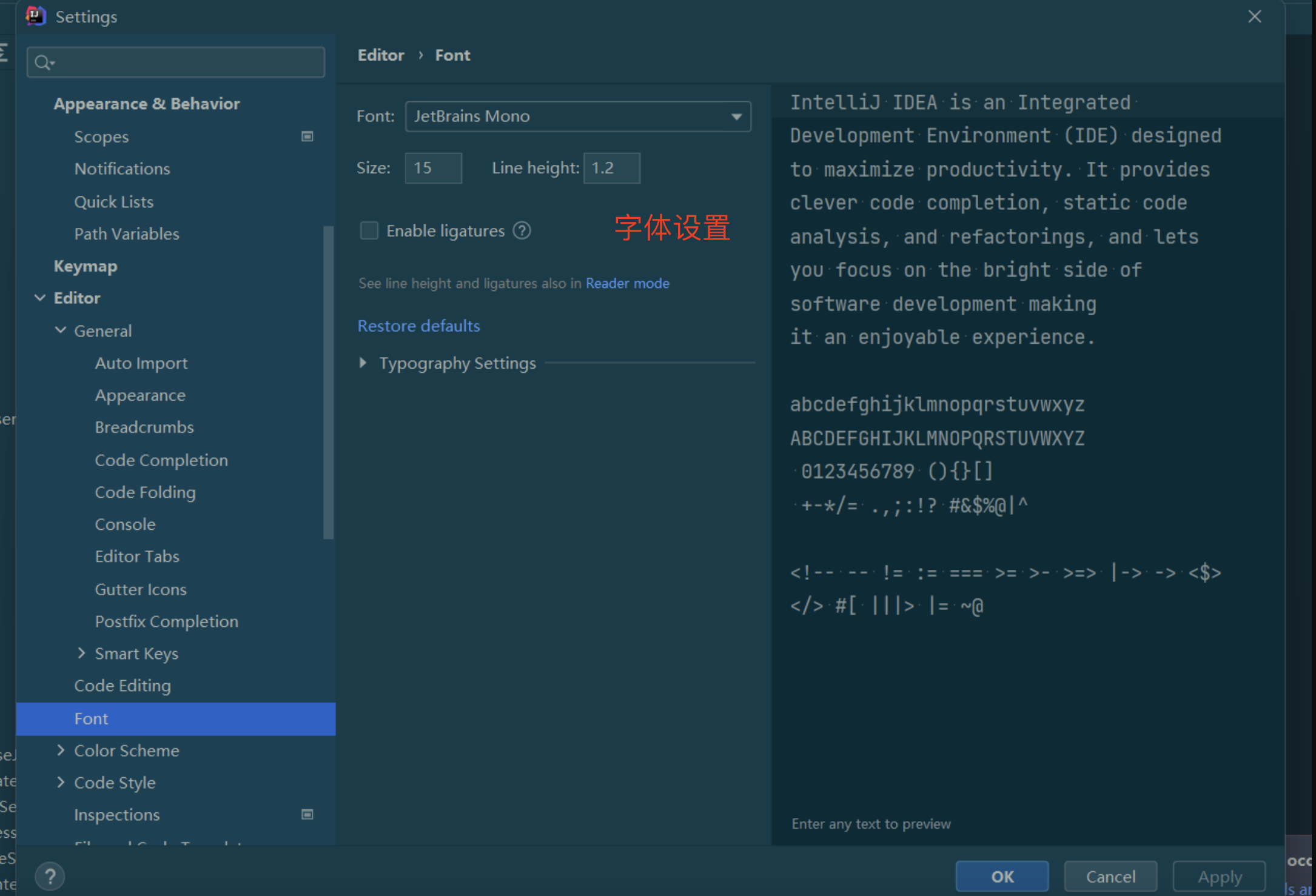The width and height of the screenshot is (1316, 896).
Task: Click the search magnifier icon in settings
Action: point(43,62)
